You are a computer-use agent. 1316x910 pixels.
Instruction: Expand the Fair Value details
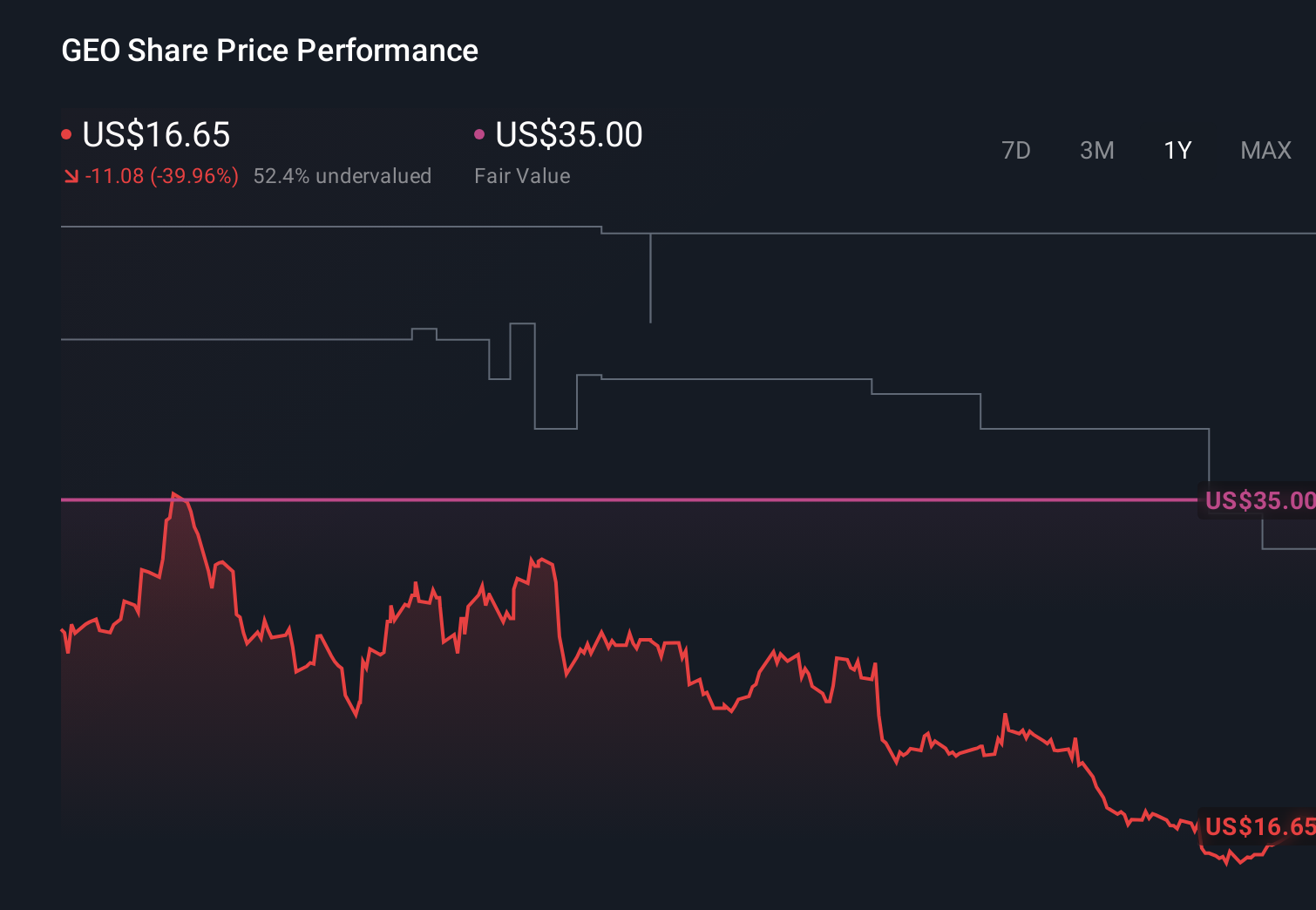(x=521, y=175)
